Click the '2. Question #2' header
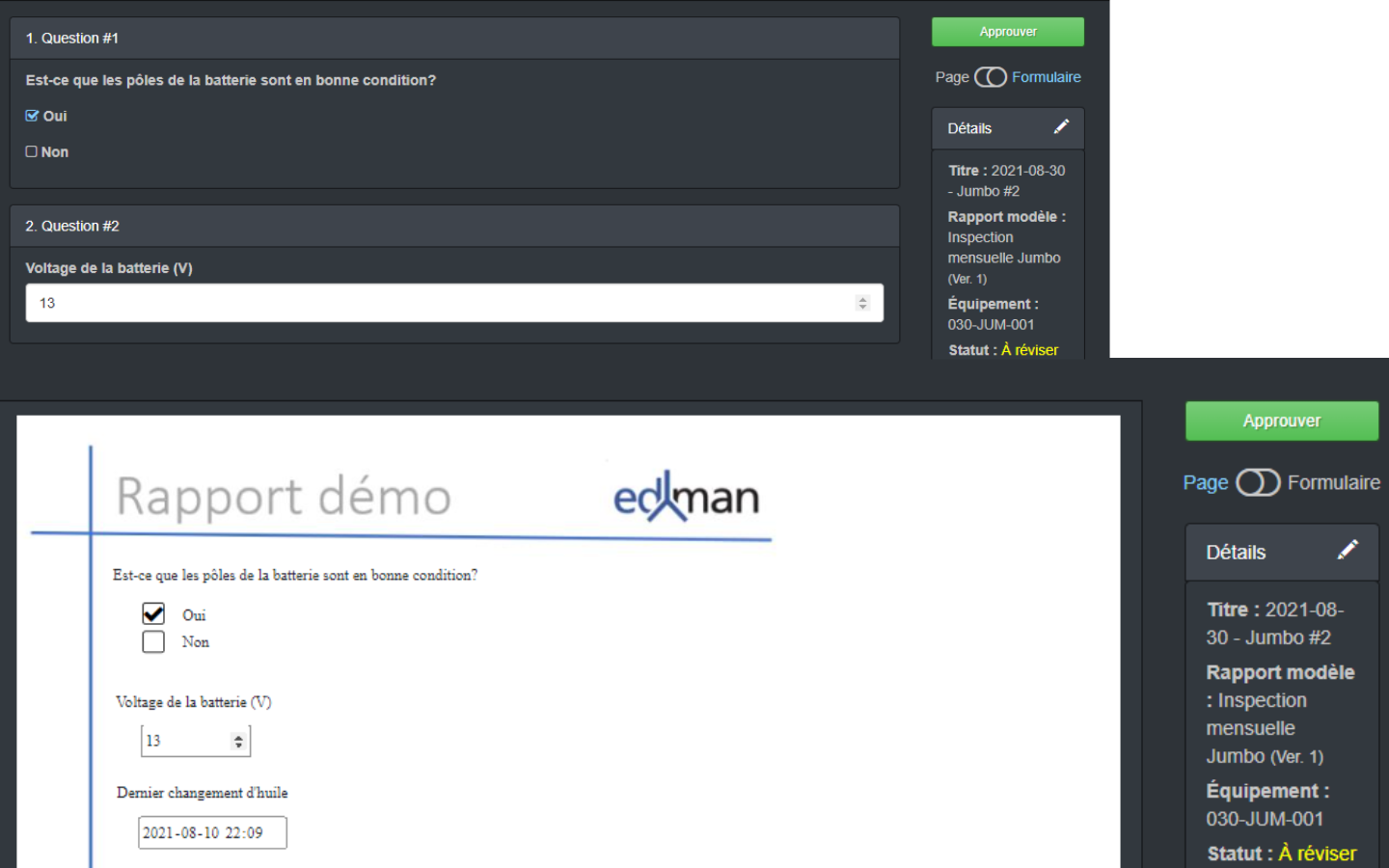 [x=454, y=226]
